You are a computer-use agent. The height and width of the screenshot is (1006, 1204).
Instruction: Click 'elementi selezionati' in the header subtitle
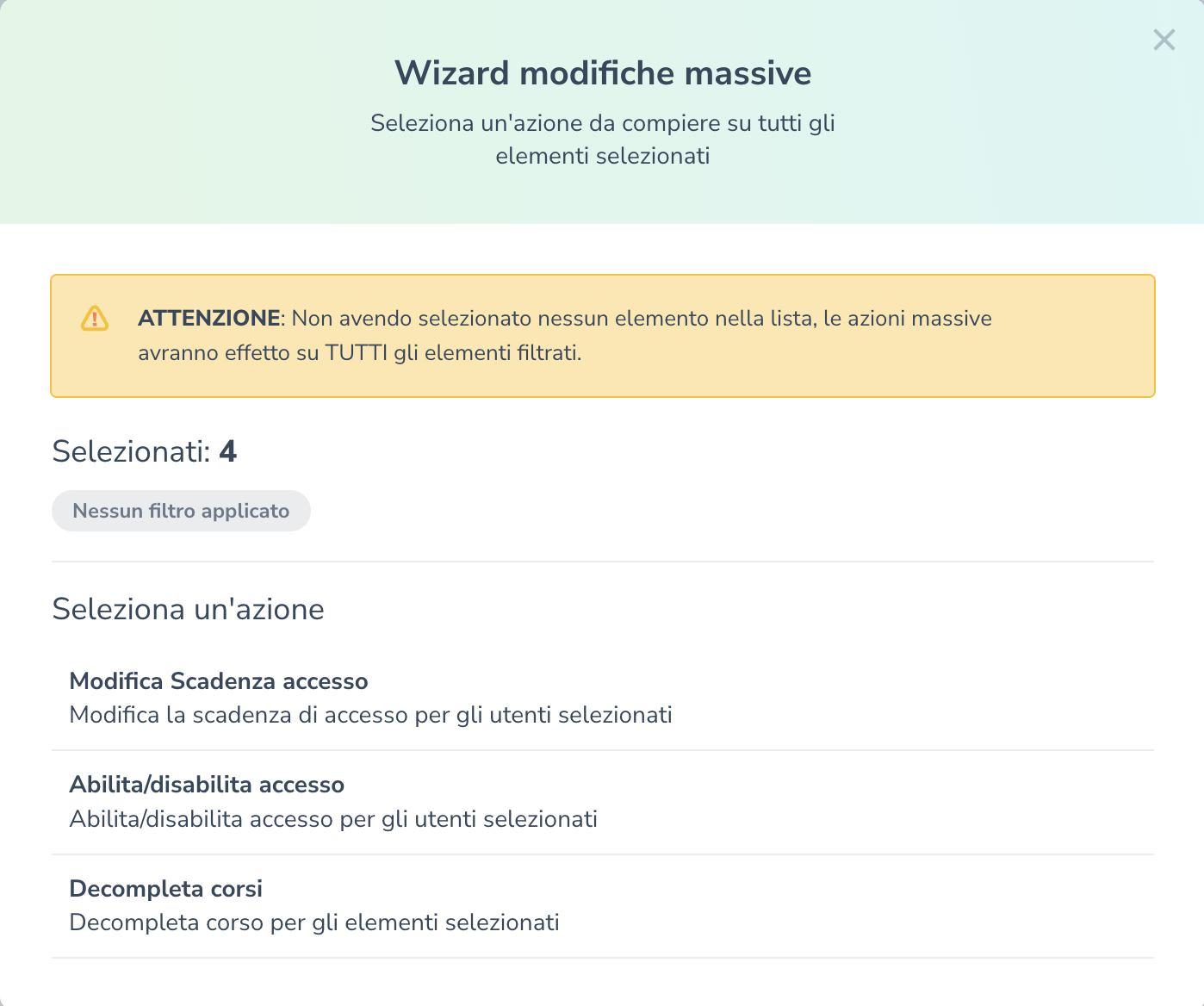[x=603, y=156]
